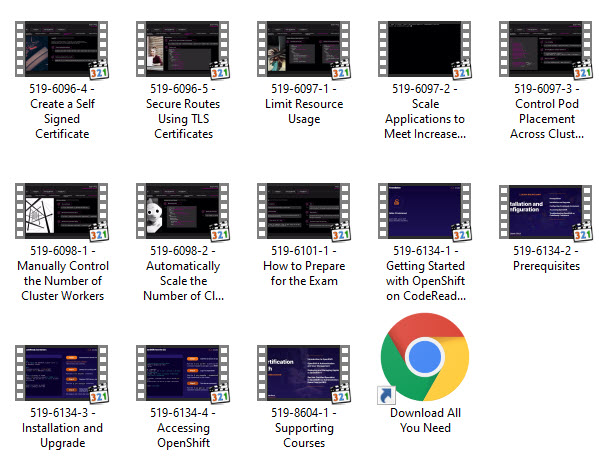Click the 519-6097-1 Limit Resource Usage video icon
This screenshot has height=456, width=599.
[x=304, y=49]
